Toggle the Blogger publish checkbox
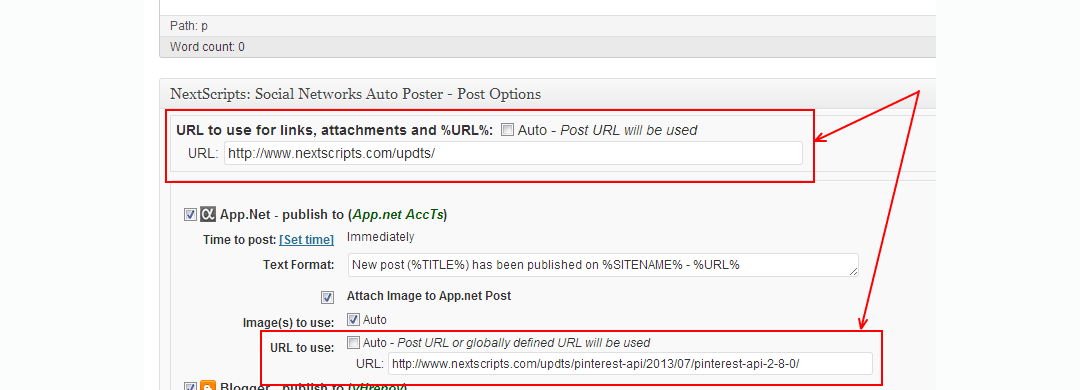This screenshot has width=1080, height=390. pyautogui.click(x=191, y=387)
